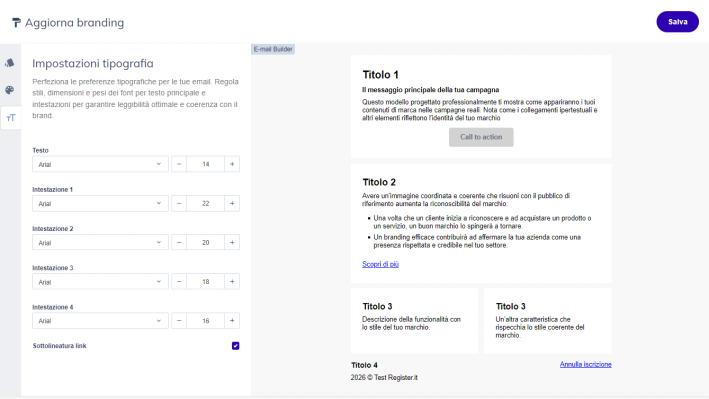Toggle the Sottolineatura link checkbox
The image size is (709, 399).
[236, 346]
